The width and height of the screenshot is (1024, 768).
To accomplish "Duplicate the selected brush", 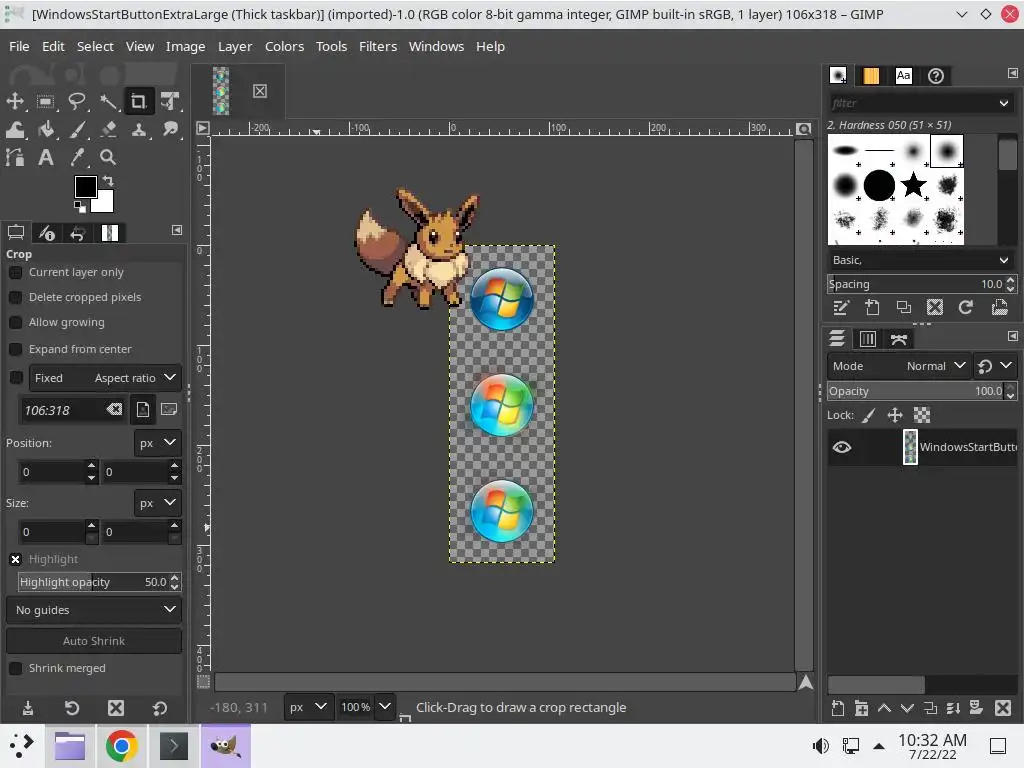I will tap(903, 308).
